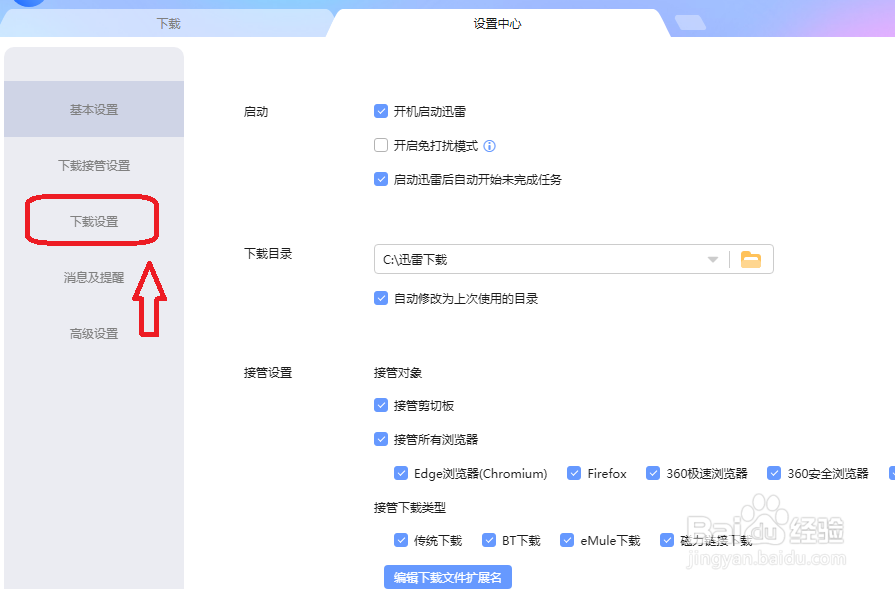The width and height of the screenshot is (895, 589).
Task: Uncheck 接管所有浏览器 checkbox
Action: tap(381, 439)
